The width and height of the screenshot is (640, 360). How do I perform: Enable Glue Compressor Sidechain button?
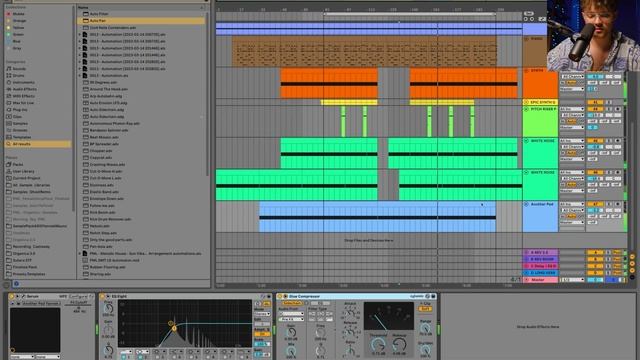[x=292, y=303]
